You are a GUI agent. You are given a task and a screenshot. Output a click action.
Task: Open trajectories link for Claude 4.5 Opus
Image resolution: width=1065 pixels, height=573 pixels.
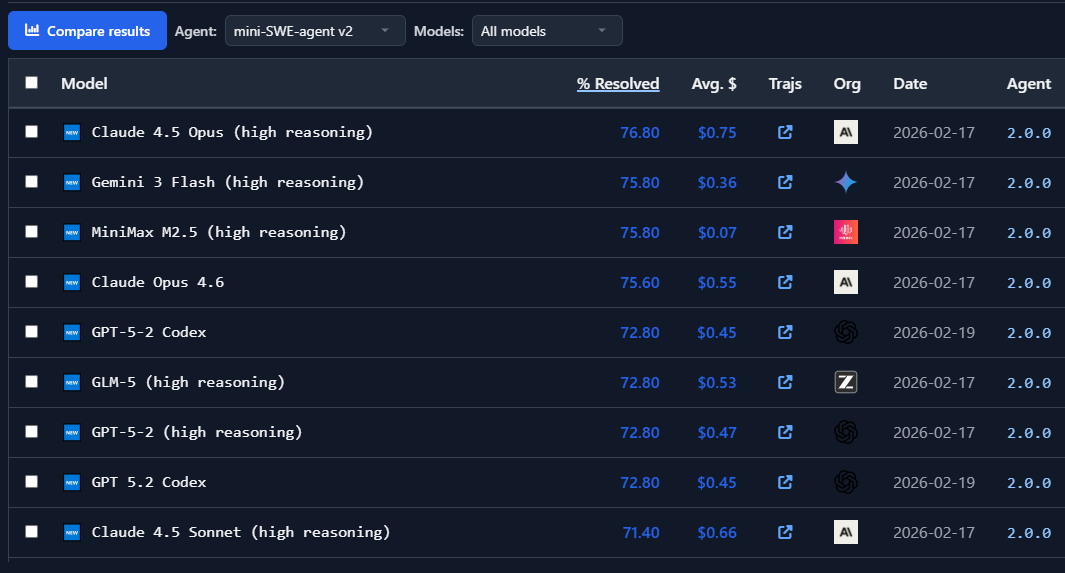click(785, 132)
